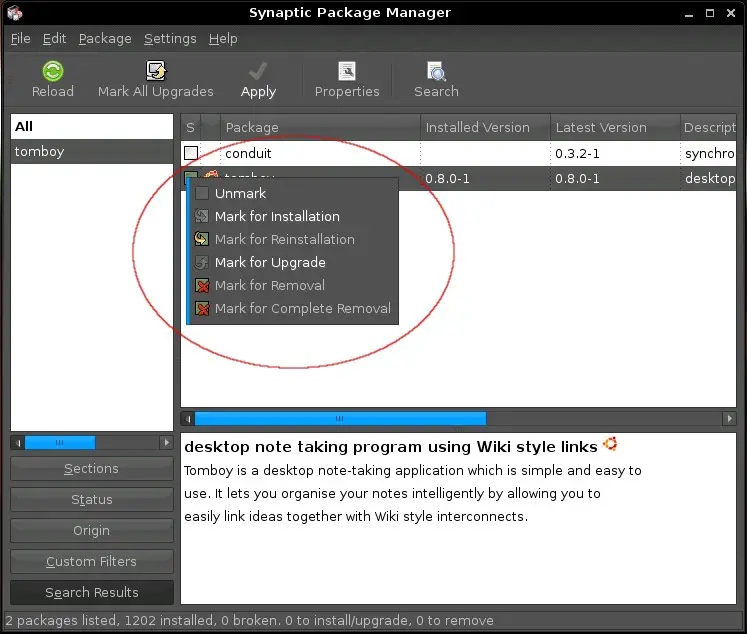
Task: Click the Search toolbar icon
Action: tap(436, 71)
